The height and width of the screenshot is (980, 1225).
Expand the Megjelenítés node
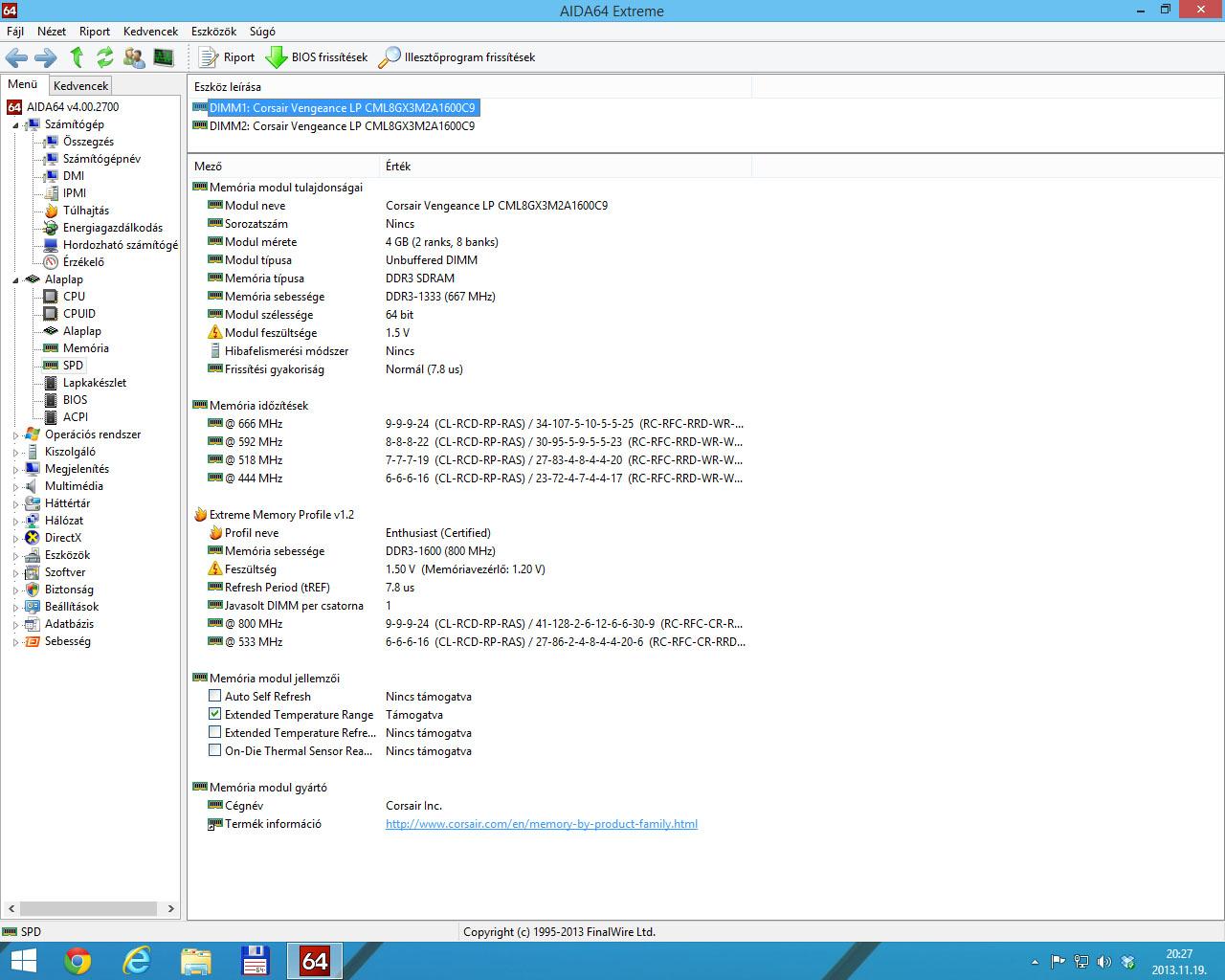[x=15, y=469]
